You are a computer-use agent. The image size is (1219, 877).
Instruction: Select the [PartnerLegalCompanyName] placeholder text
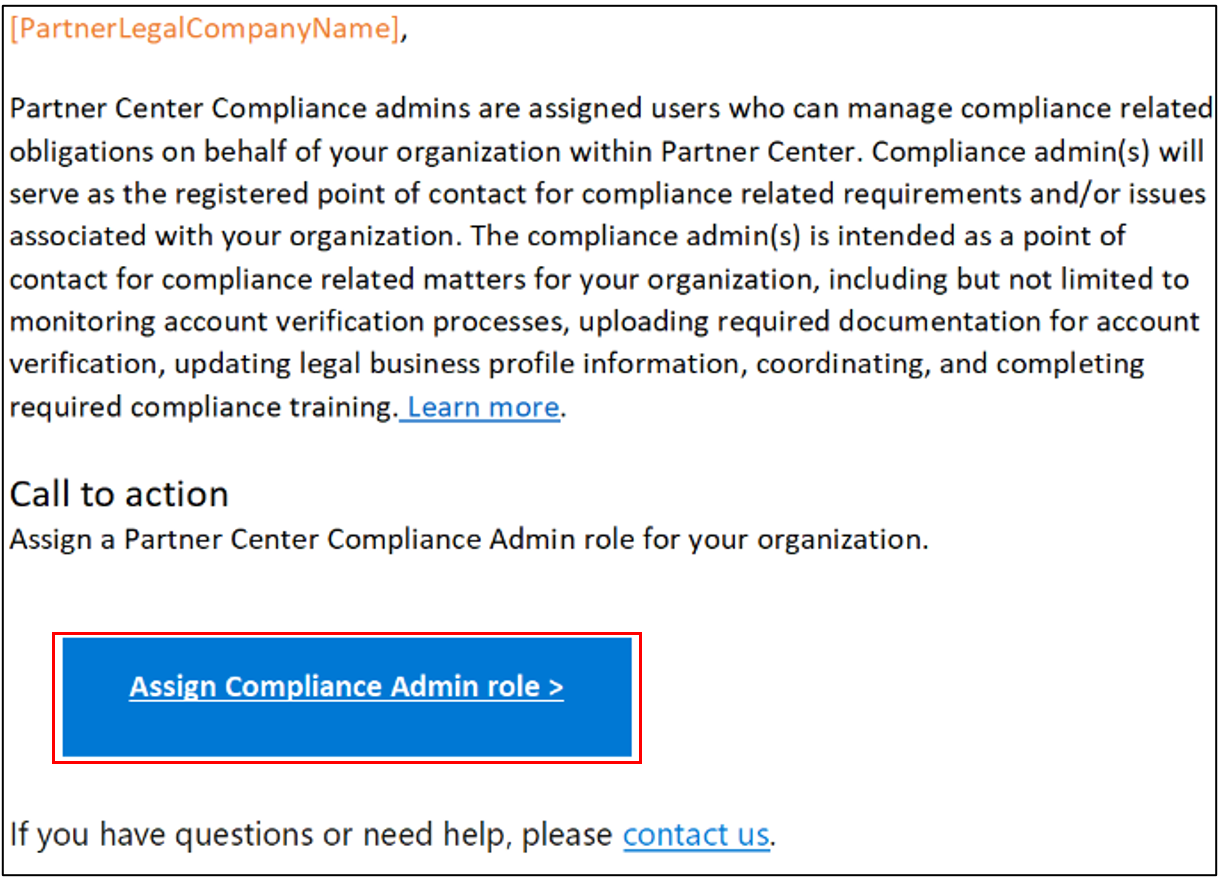[204, 30]
